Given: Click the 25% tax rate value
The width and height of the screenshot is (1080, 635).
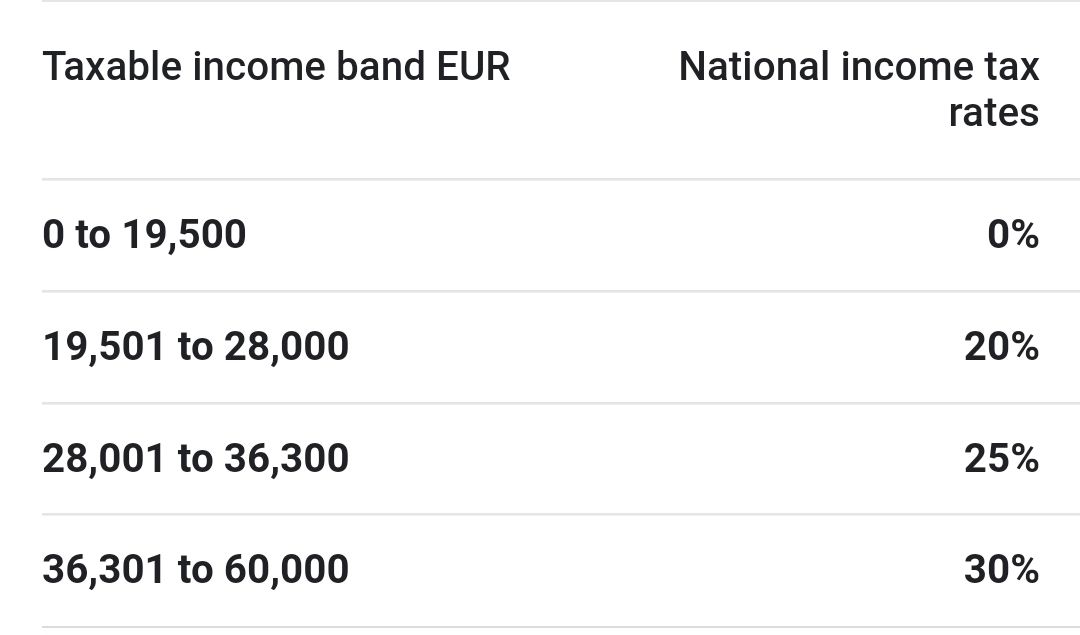Looking at the screenshot, I should click(x=1001, y=459).
